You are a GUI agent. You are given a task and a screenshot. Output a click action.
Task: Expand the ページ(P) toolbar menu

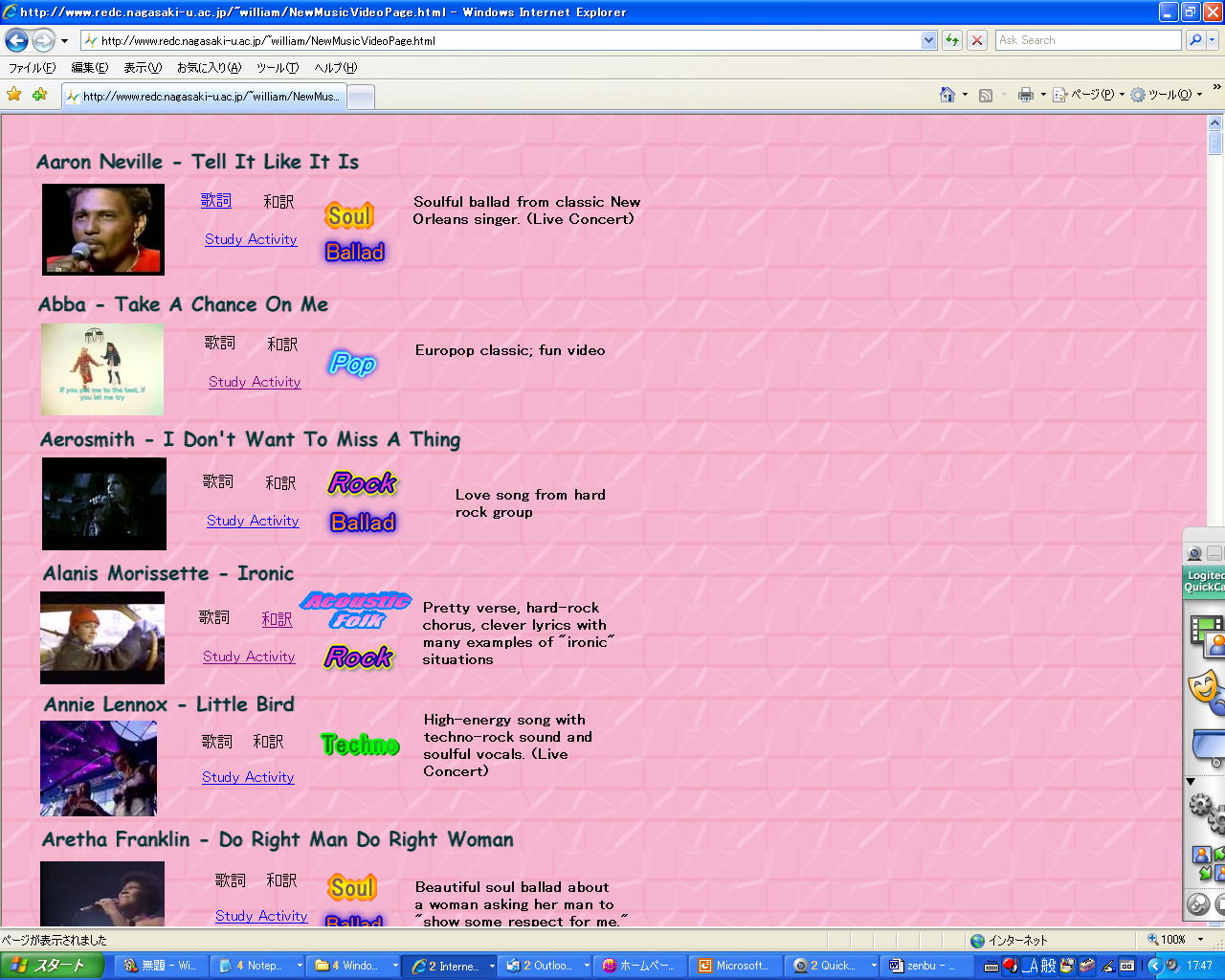coord(1089,95)
